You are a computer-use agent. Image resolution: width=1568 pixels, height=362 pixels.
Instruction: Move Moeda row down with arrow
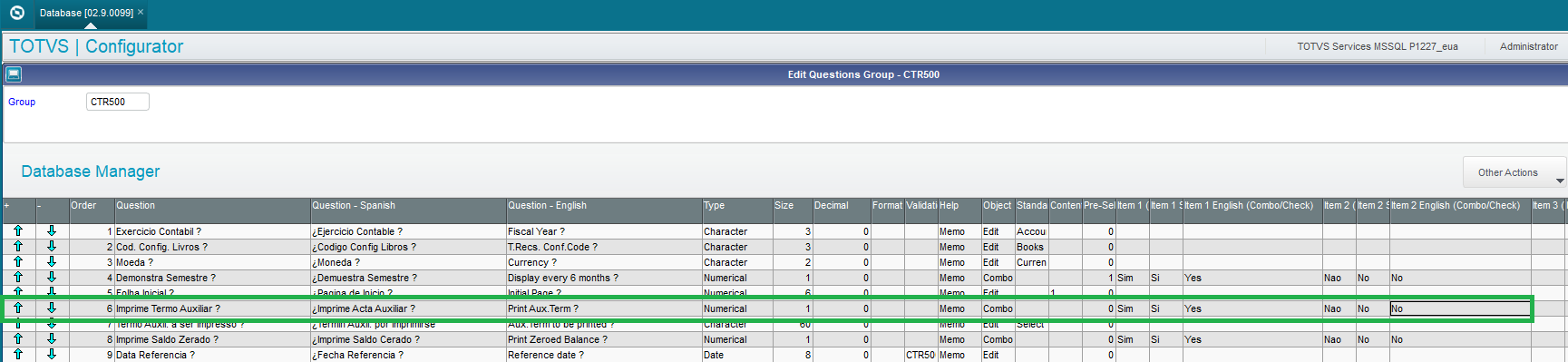tap(52, 262)
